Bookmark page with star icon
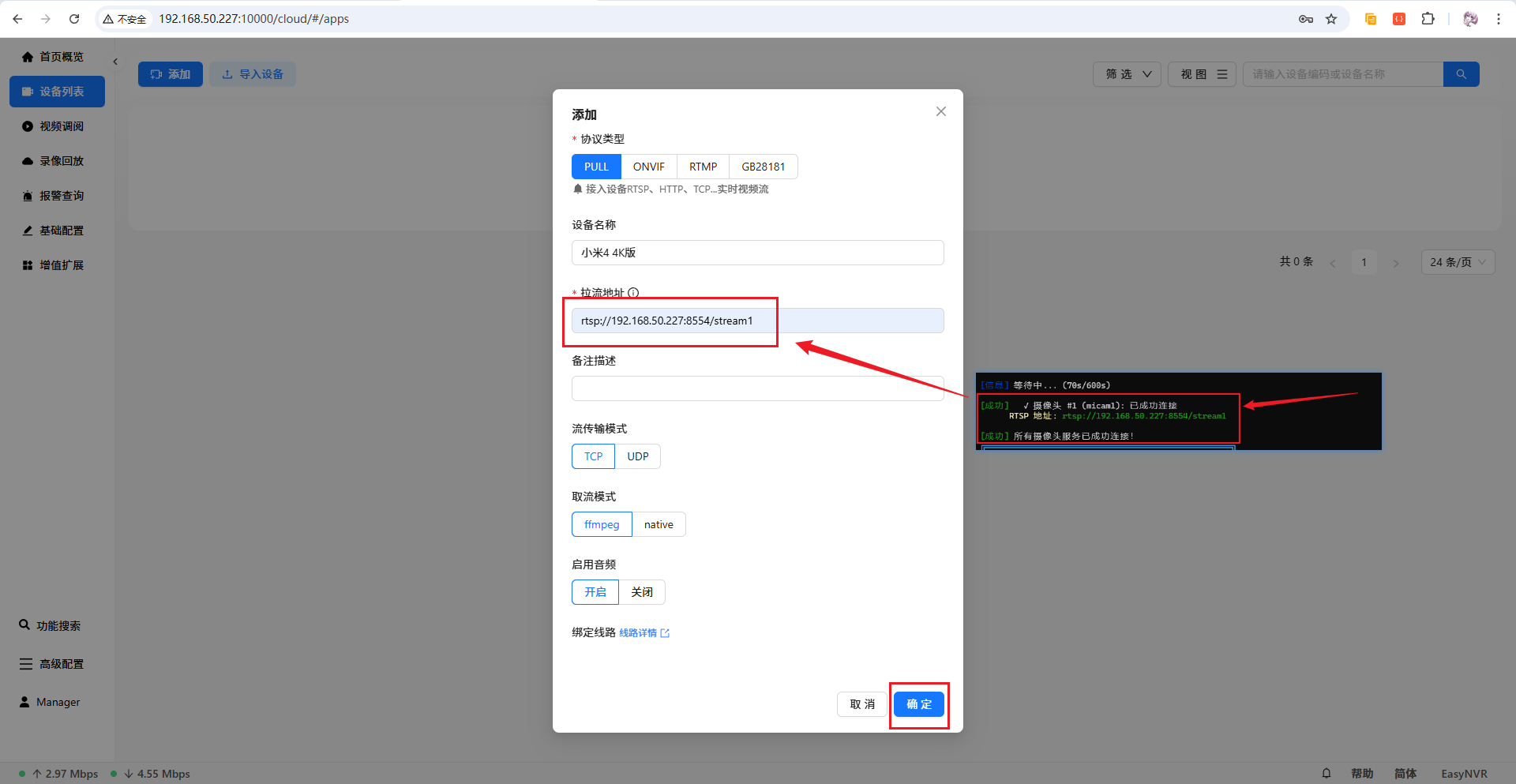1516x784 pixels. [1331, 19]
